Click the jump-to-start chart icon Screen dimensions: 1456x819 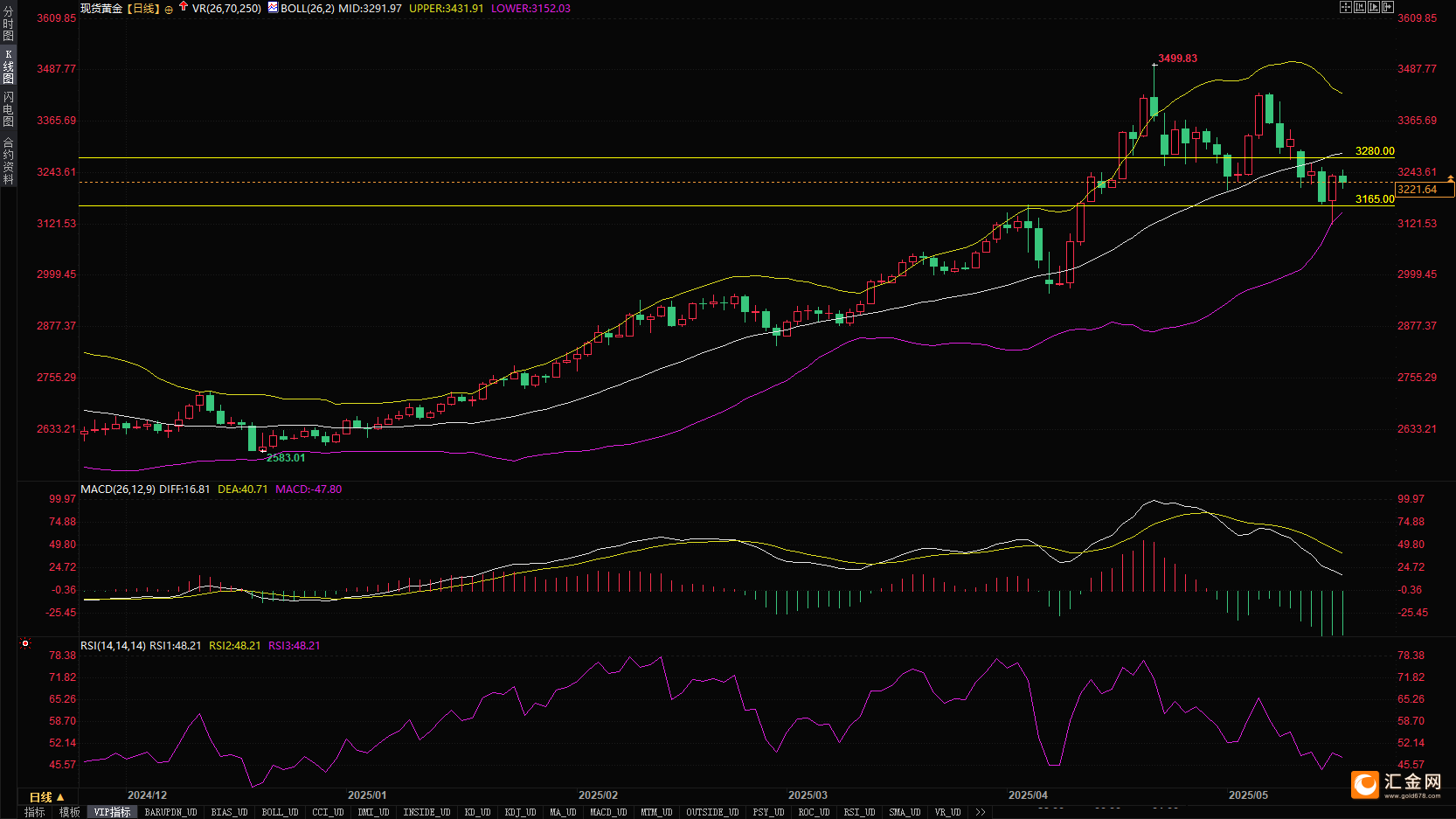pyautogui.click(x=1360, y=7)
